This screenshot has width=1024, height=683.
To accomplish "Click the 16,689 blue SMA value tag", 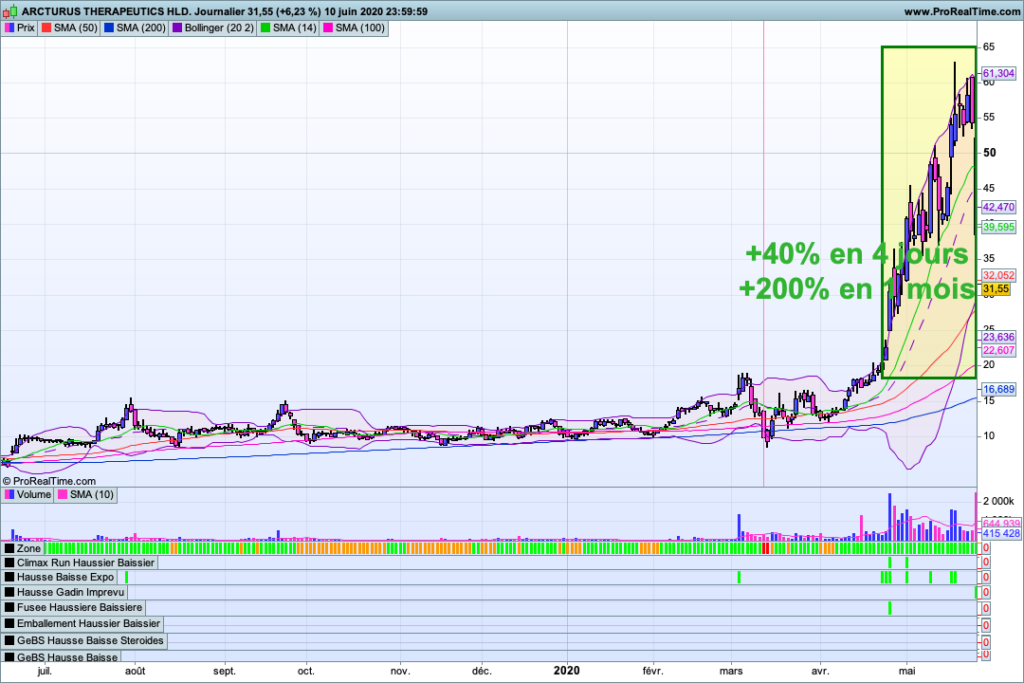I will tap(999, 389).
